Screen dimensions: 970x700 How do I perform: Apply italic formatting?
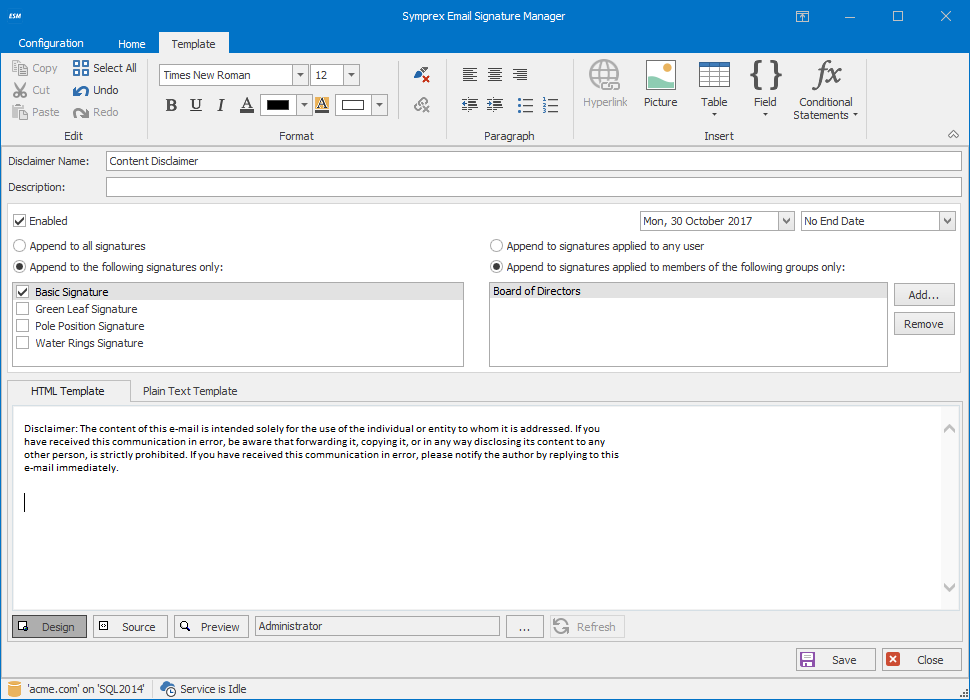[220, 105]
